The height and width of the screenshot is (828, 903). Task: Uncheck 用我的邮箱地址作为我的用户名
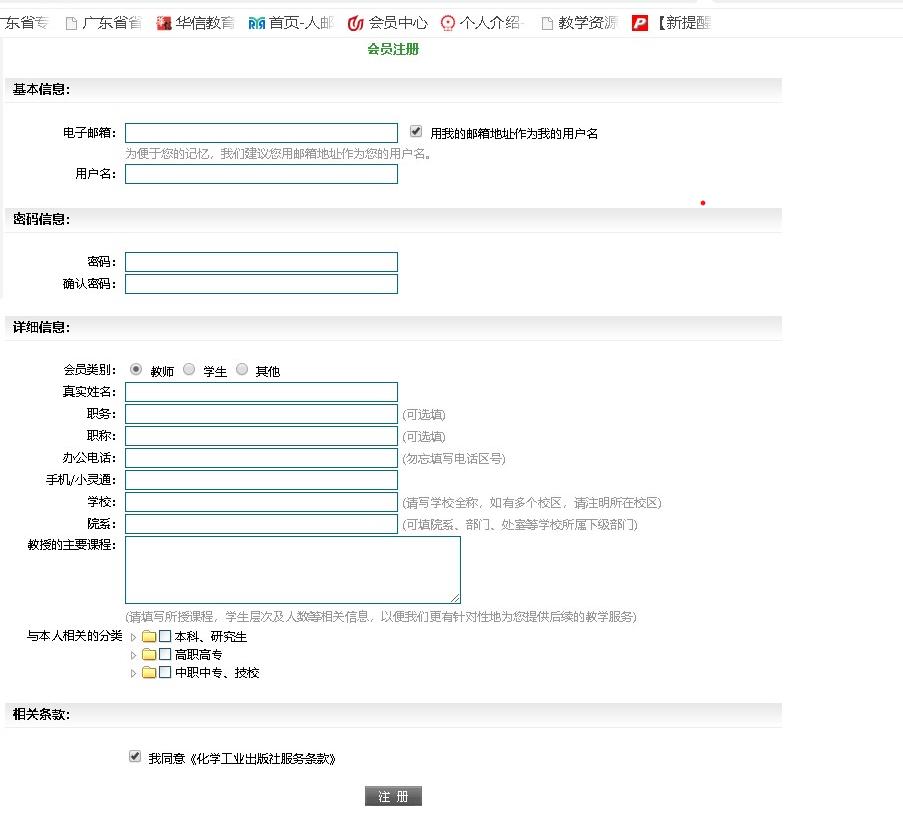pyautogui.click(x=415, y=130)
